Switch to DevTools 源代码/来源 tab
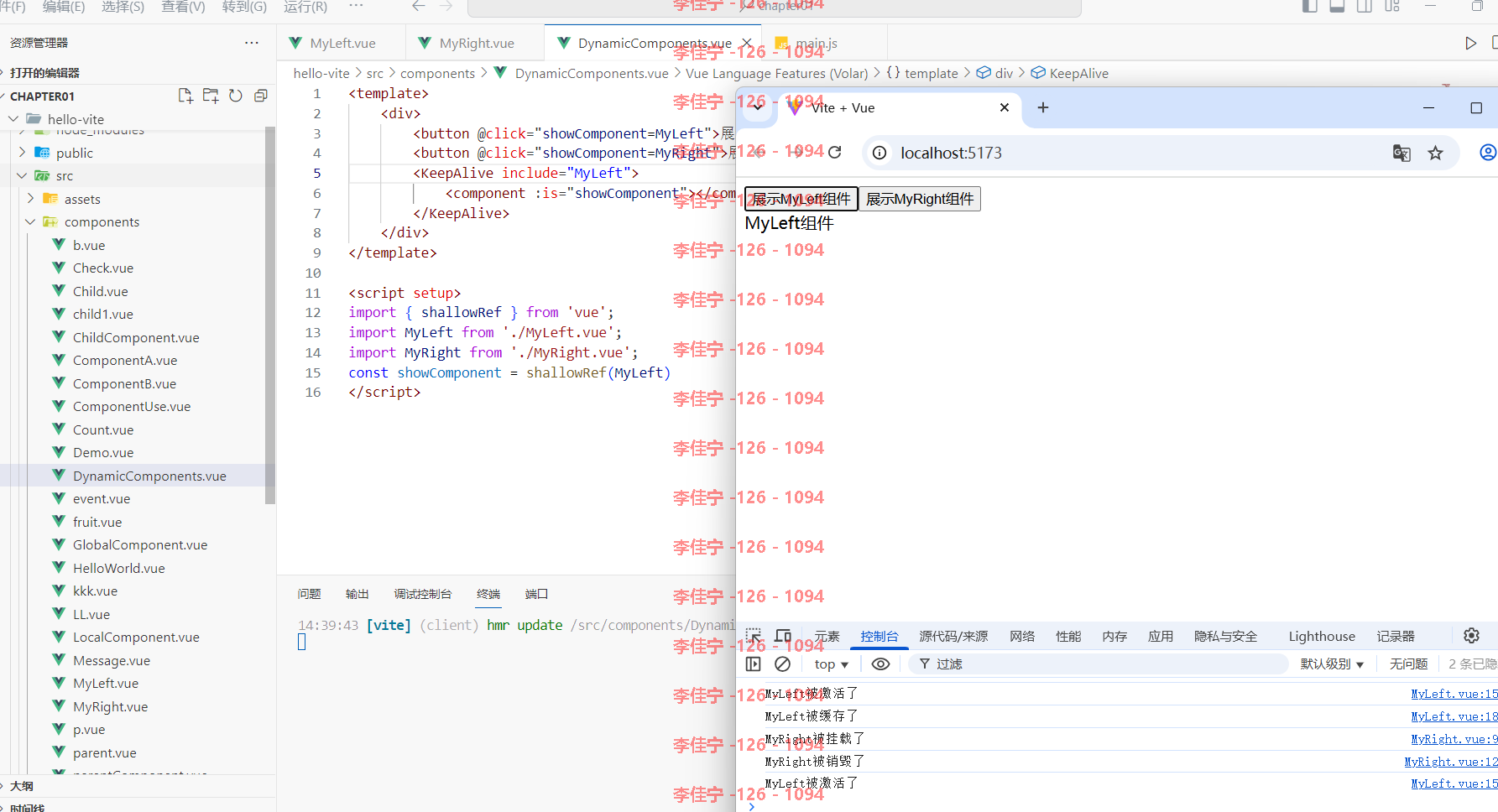The height and width of the screenshot is (812, 1498). [x=953, y=637]
